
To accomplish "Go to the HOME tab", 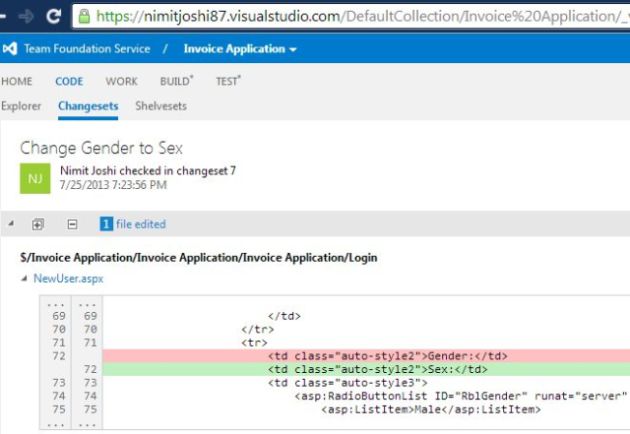I will click(x=17, y=81).
